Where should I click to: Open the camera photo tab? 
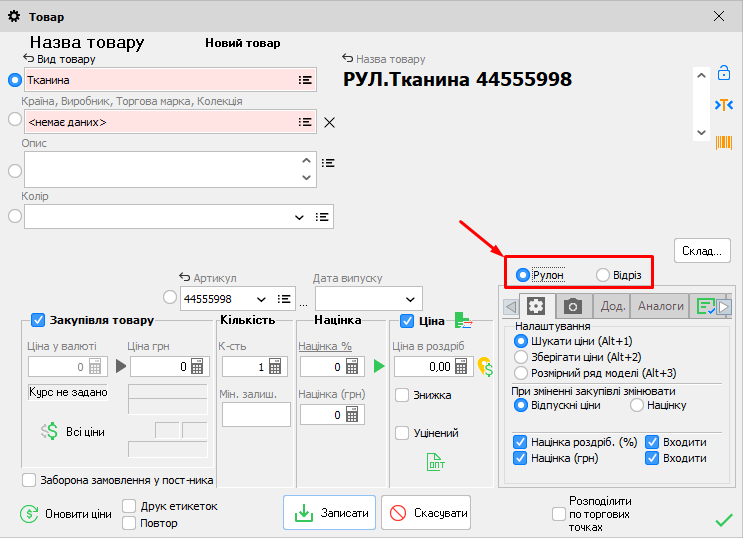573,306
